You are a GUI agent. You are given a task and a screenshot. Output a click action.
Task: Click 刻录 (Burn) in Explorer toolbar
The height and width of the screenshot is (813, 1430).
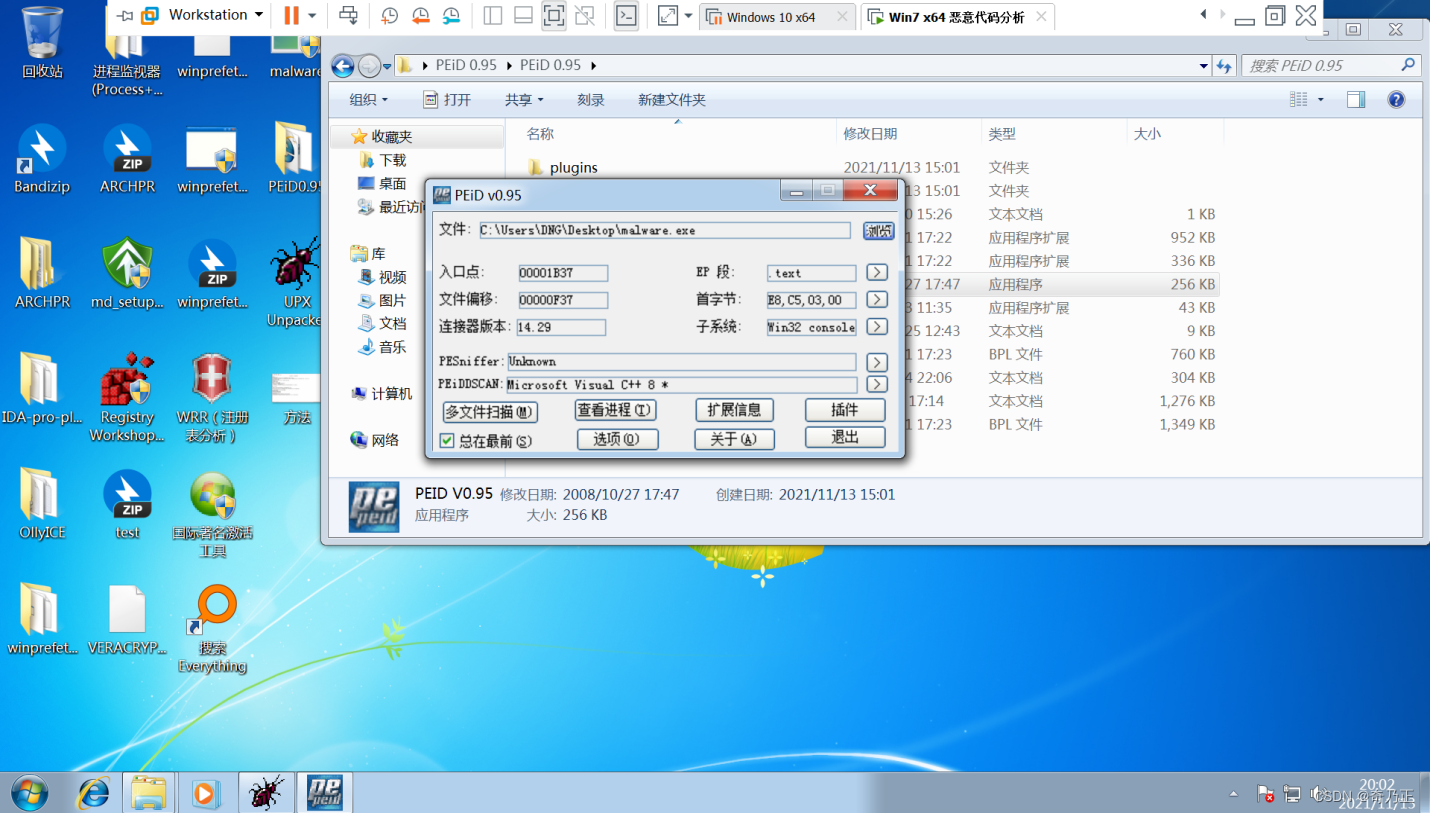click(591, 100)
